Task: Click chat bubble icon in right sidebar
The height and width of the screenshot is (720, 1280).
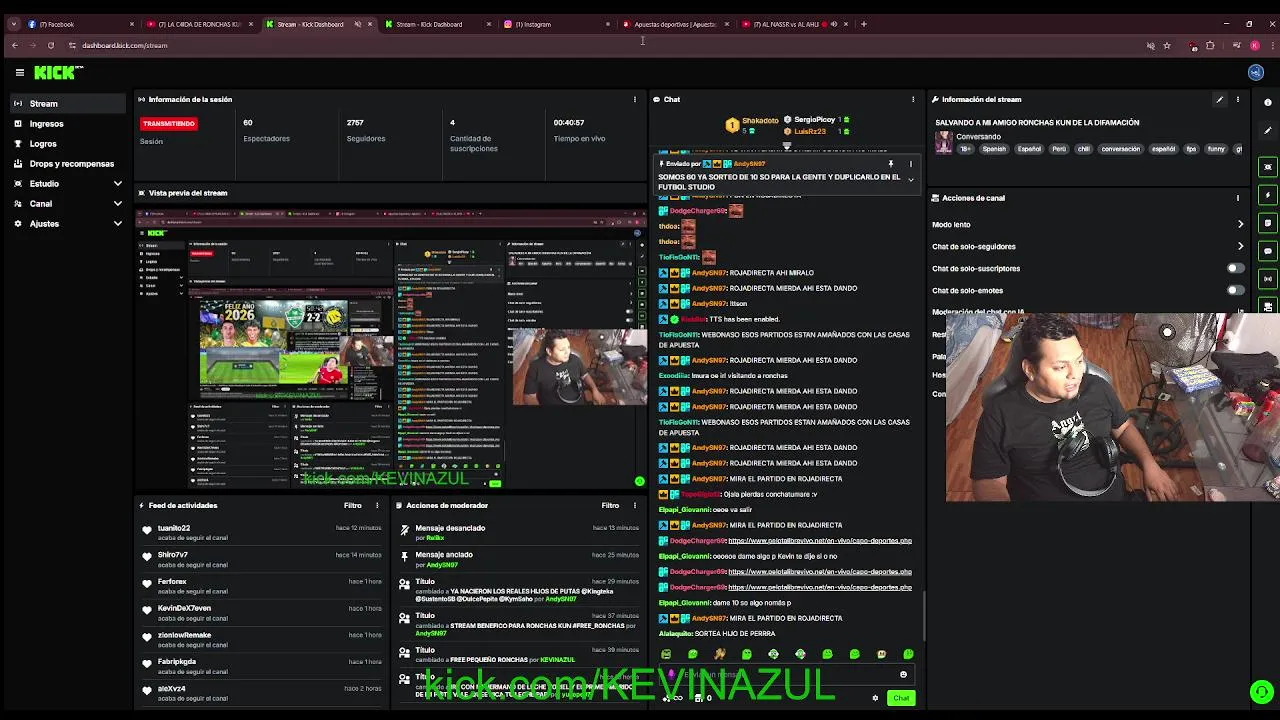Action: 1268,251
